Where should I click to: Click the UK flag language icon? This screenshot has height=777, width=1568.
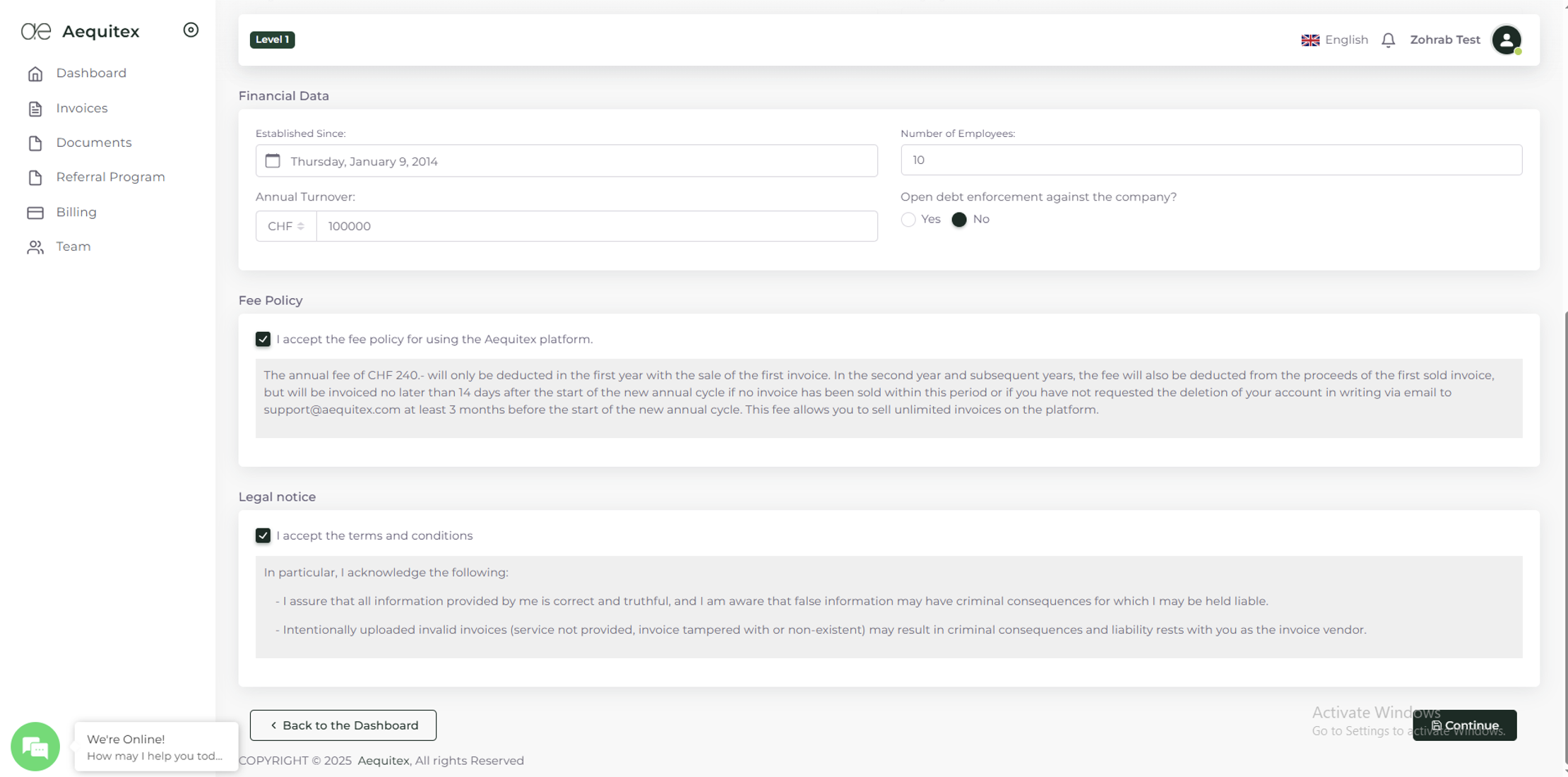tap(1310, 40)
